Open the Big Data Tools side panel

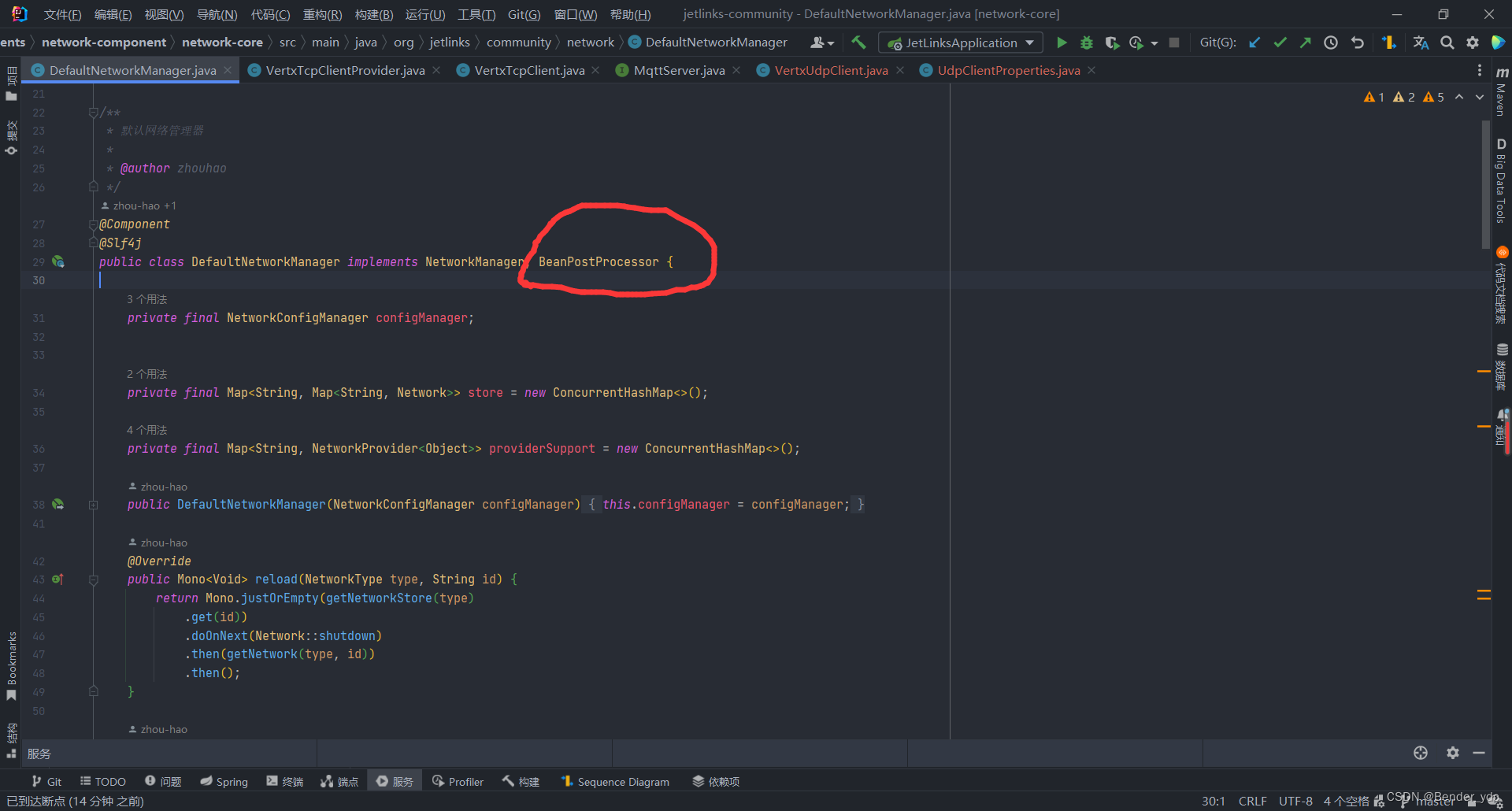tap(1502, 181)
